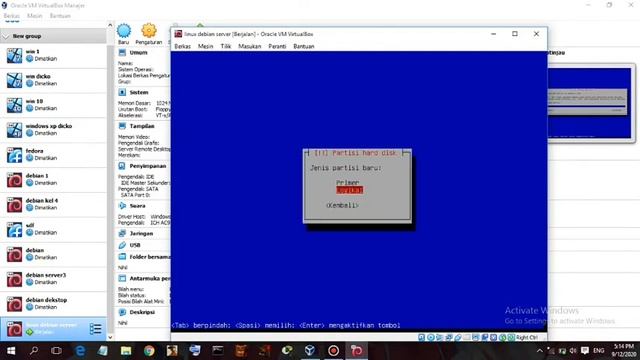Image resolution: width=640 pixels, height=360 pixels.
Task: Click the Jaringan network icon
Action: tap(122, 233)
